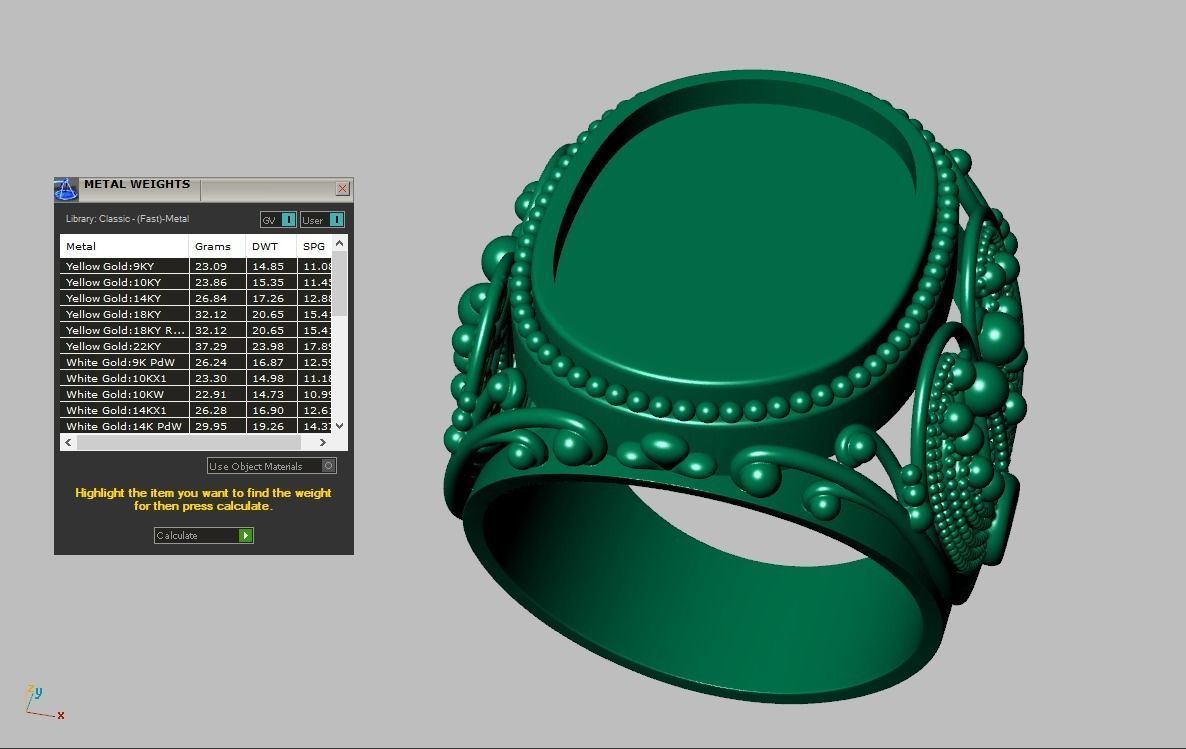Toggle the GV library switch
The height and width of the screenshot is (749, 1186).
(278, 219)
